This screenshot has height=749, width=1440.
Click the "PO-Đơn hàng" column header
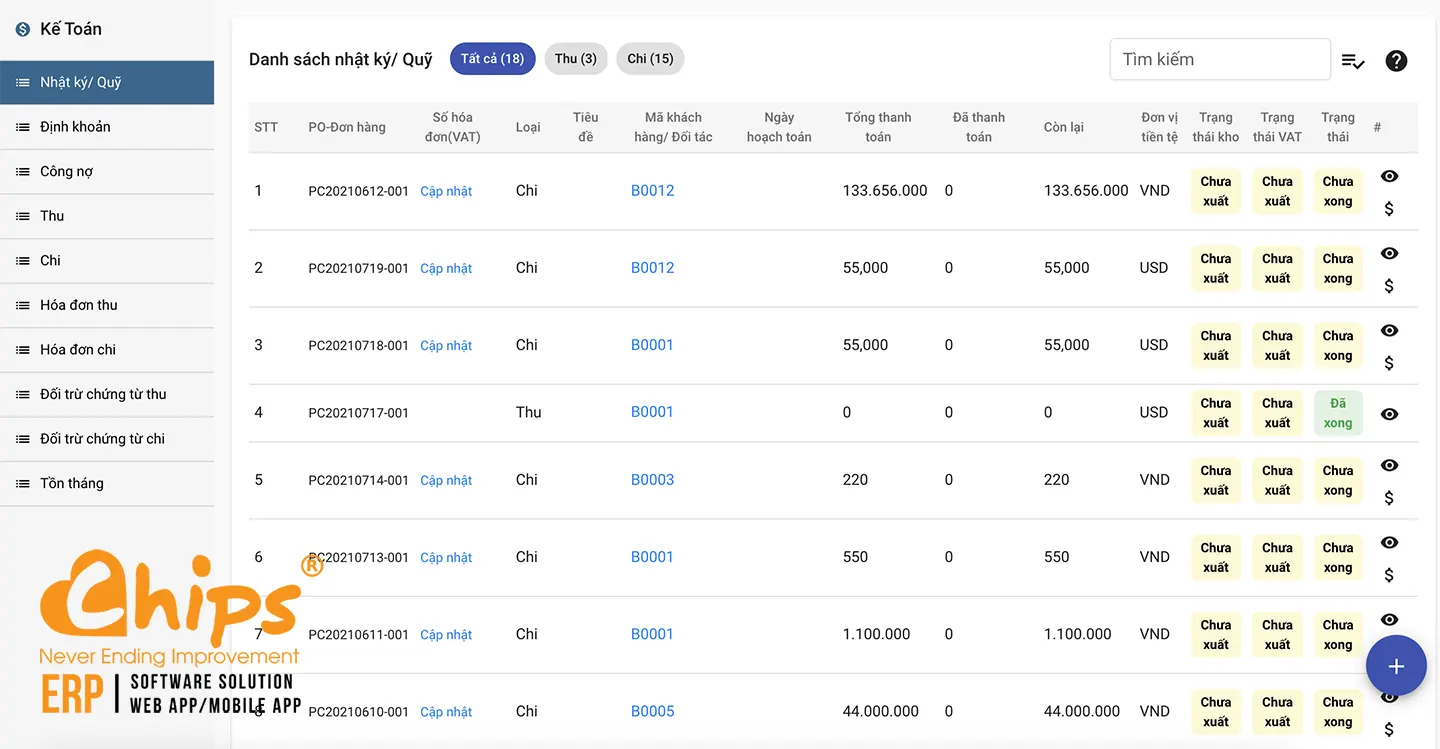347,127
